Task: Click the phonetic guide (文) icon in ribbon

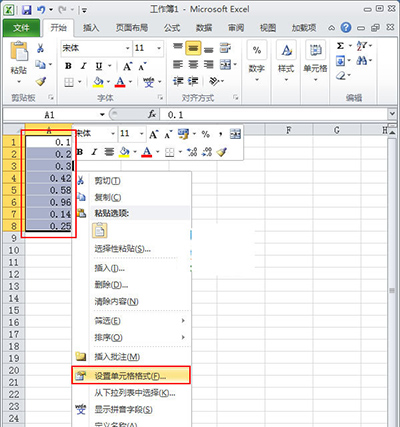Action: pos(149,82)
